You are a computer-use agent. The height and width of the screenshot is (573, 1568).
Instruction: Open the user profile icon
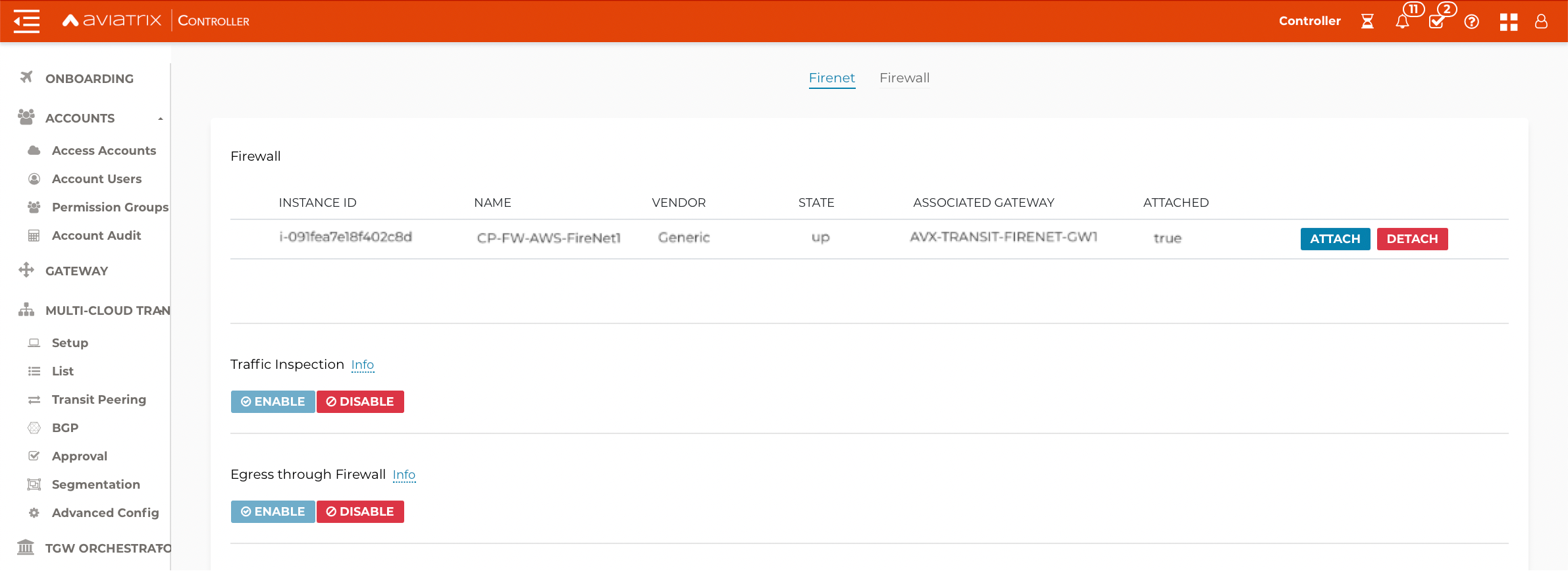point(1541,22)
